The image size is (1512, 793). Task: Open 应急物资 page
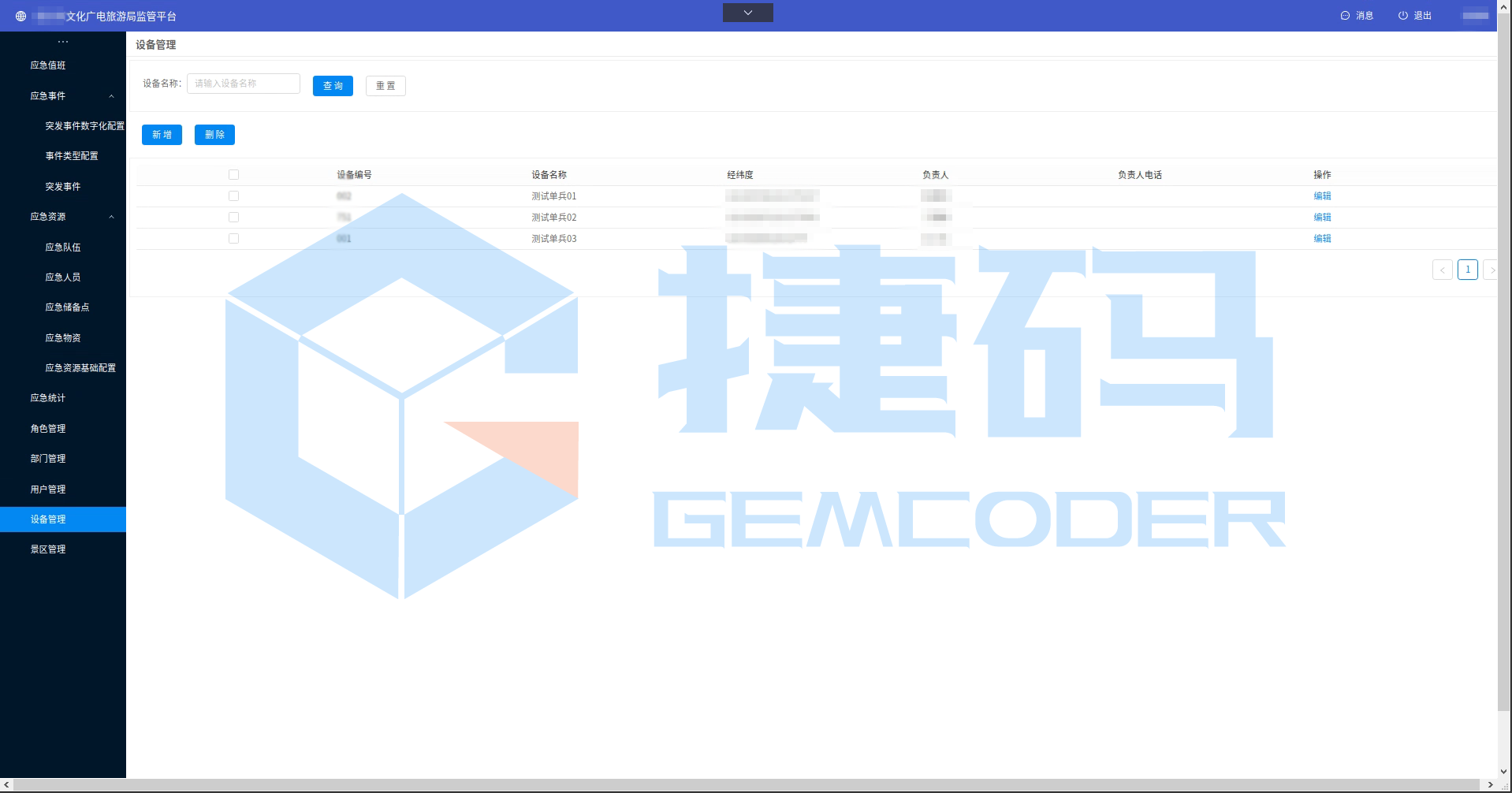click(63, 338)
